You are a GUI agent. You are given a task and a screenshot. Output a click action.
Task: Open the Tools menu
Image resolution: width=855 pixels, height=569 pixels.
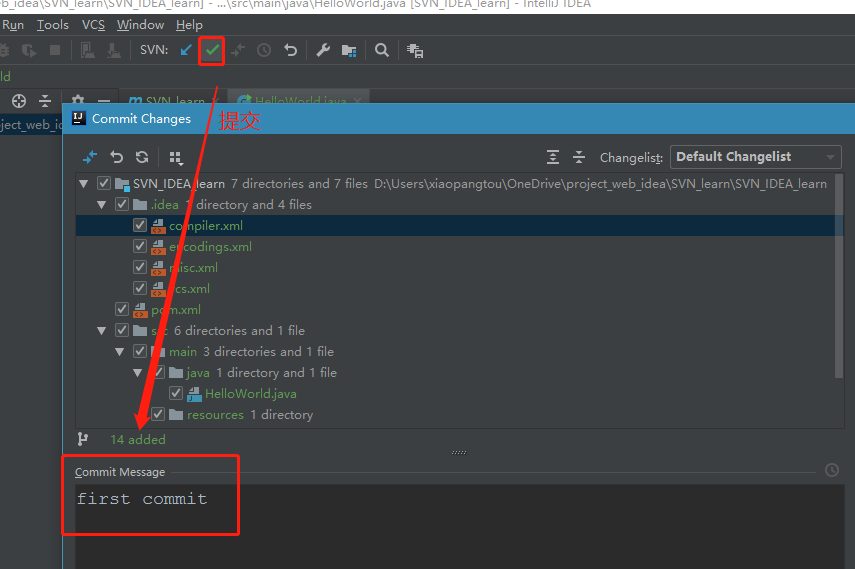pos(53,25)
